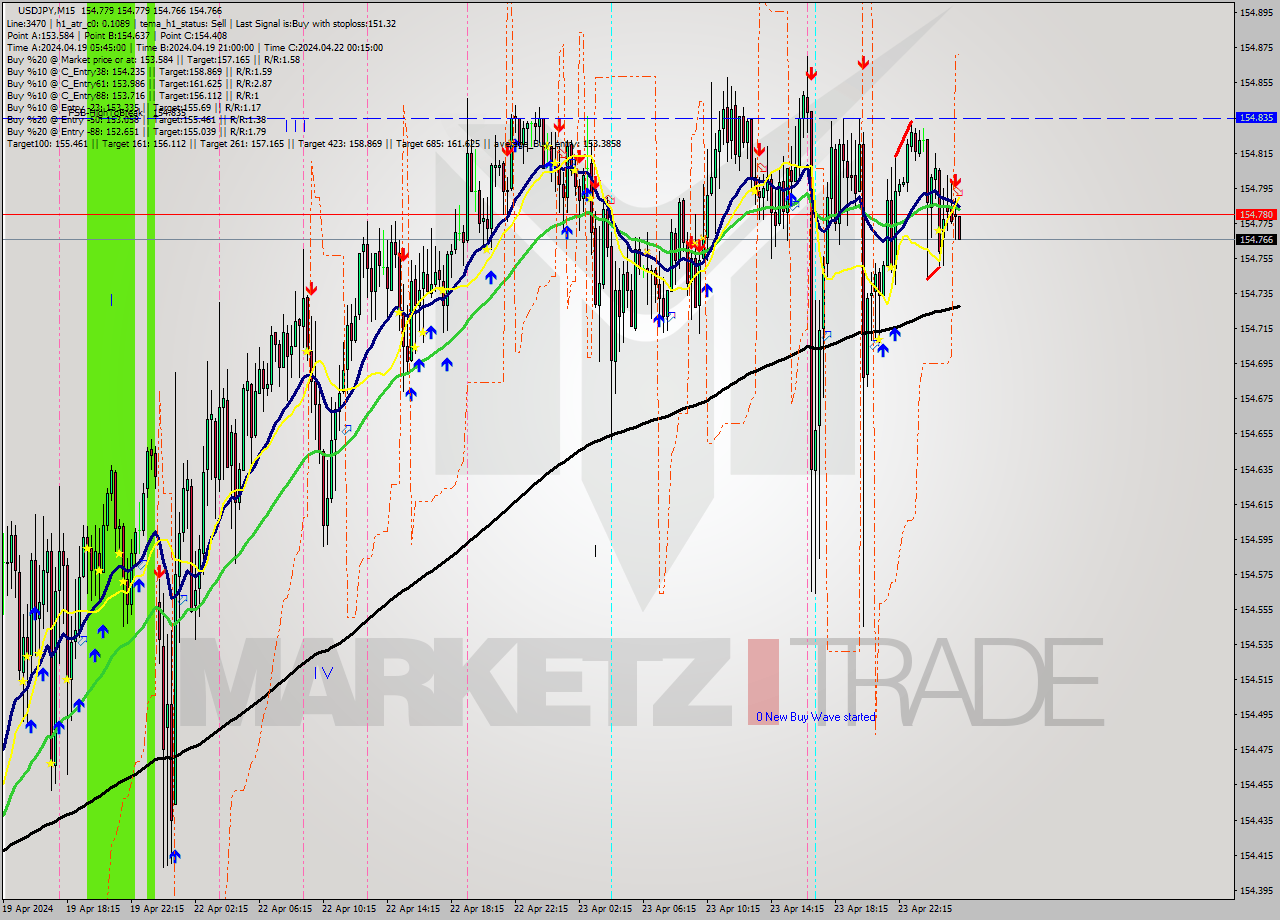Screen dimensions: 1280x920
Task: Click the '23 Apr 18:15' time label
Action: click(862, 909)
